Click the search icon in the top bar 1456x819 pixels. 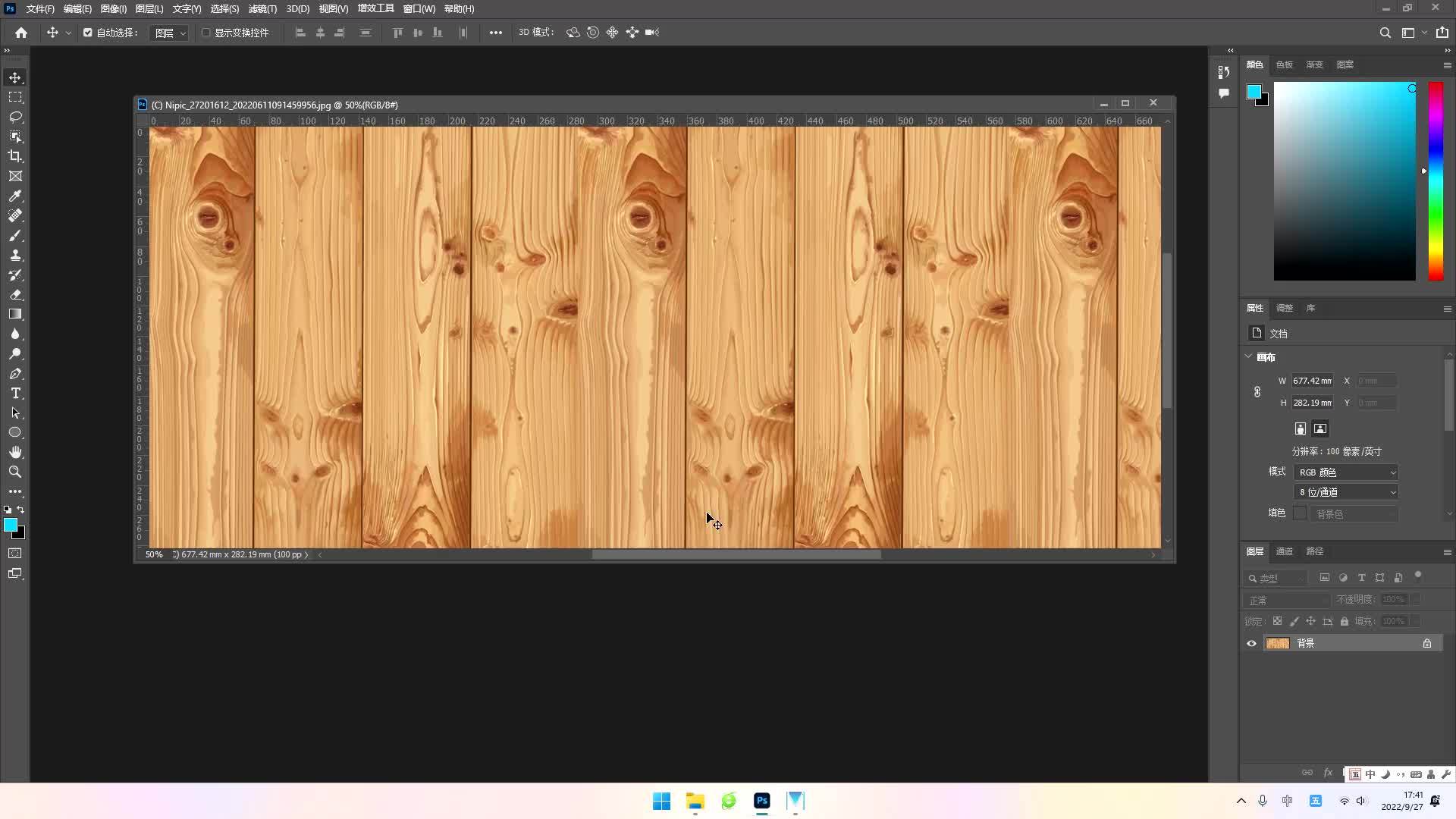click(x=1386, y=33)
